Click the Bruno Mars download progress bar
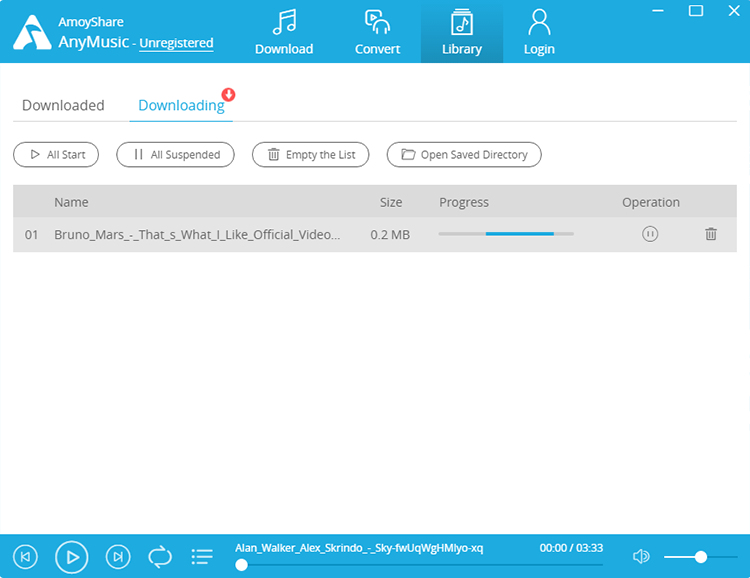This screenshot has width=750, height=578. [506, 234]
